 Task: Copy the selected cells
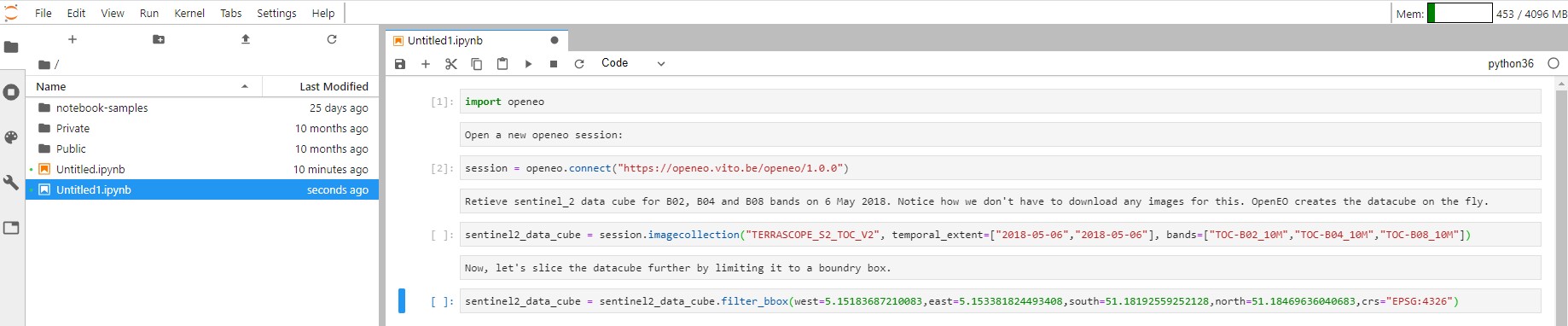coord(477,64)
